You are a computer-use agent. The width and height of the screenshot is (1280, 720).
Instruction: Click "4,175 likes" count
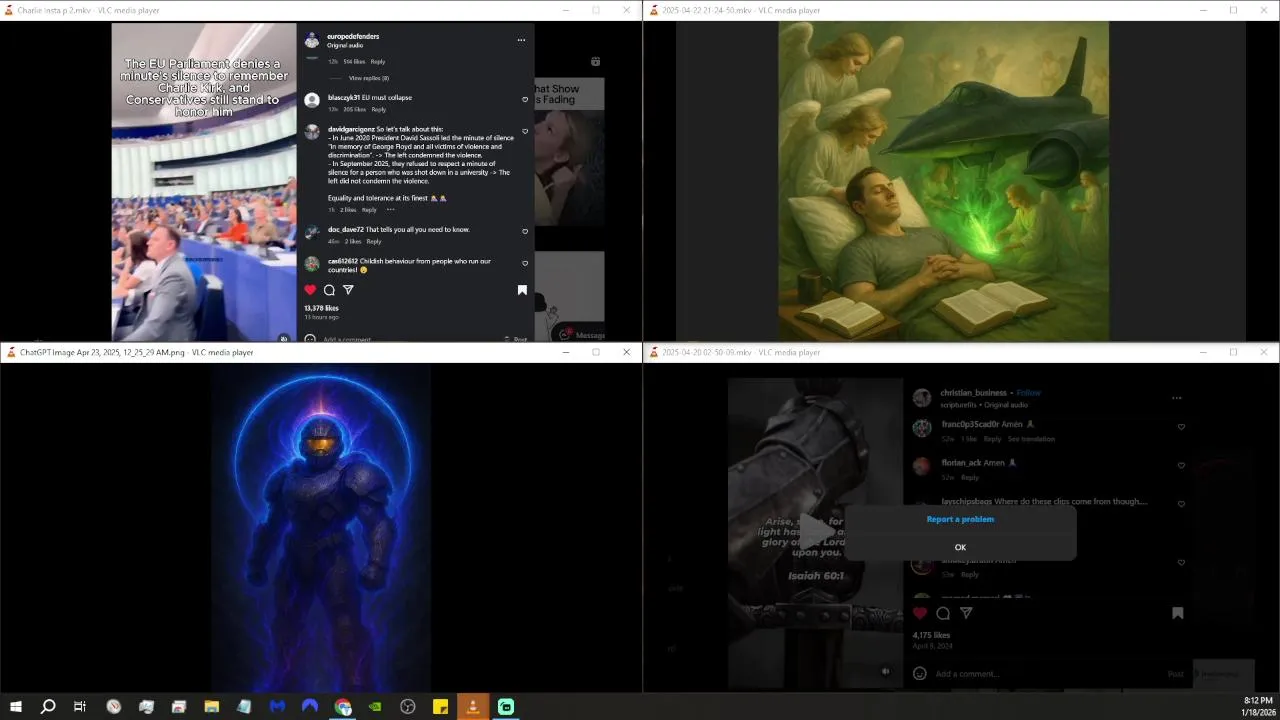(x=931, y=635)
